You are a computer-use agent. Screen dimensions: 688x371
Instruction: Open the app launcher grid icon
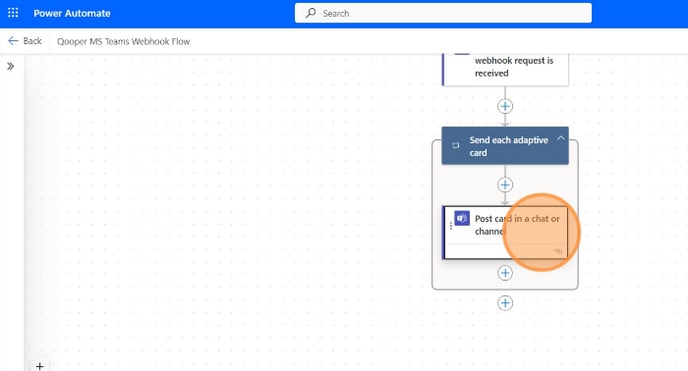coord(13,13)
